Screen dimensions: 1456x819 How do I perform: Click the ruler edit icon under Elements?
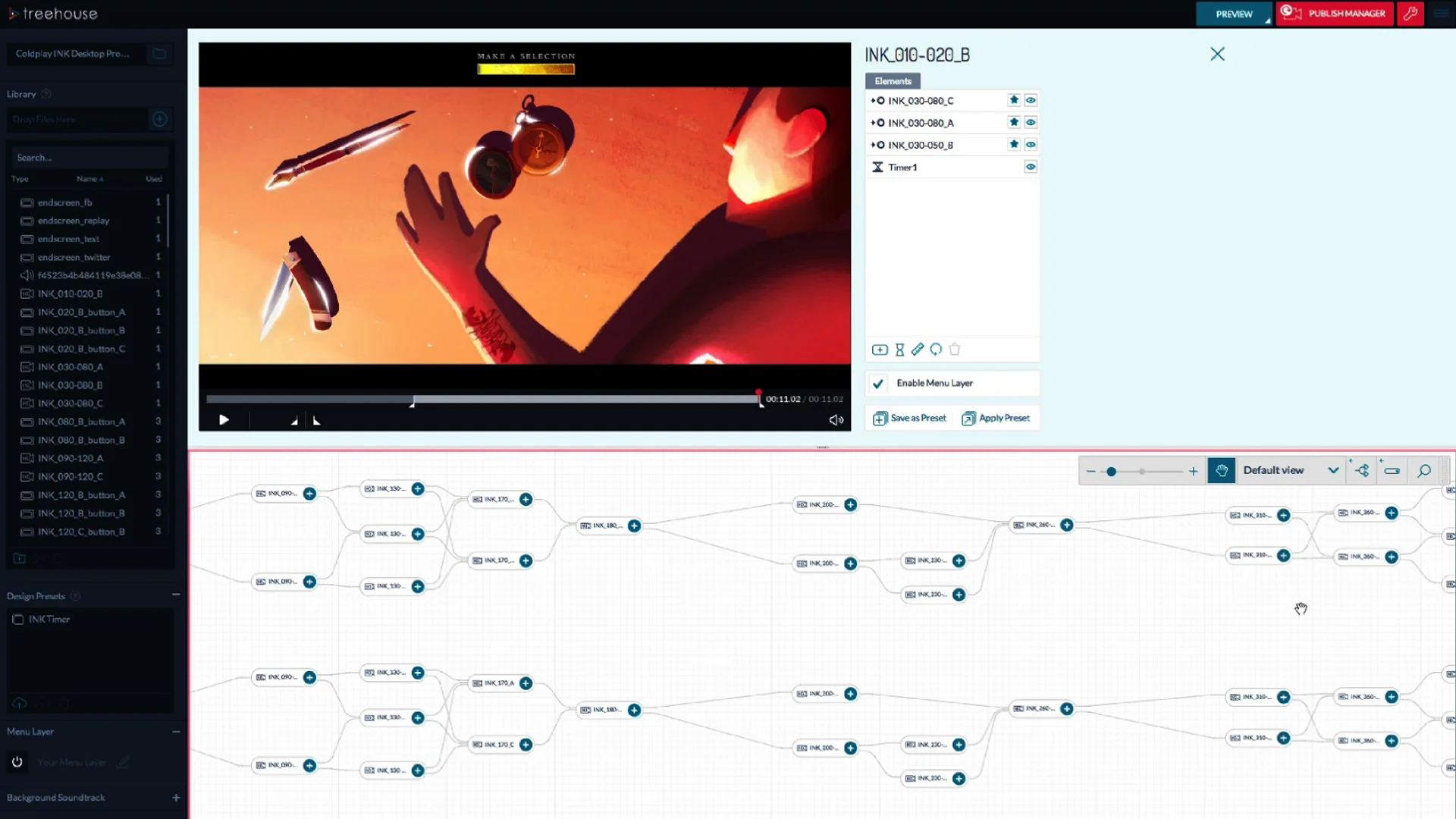918,350
